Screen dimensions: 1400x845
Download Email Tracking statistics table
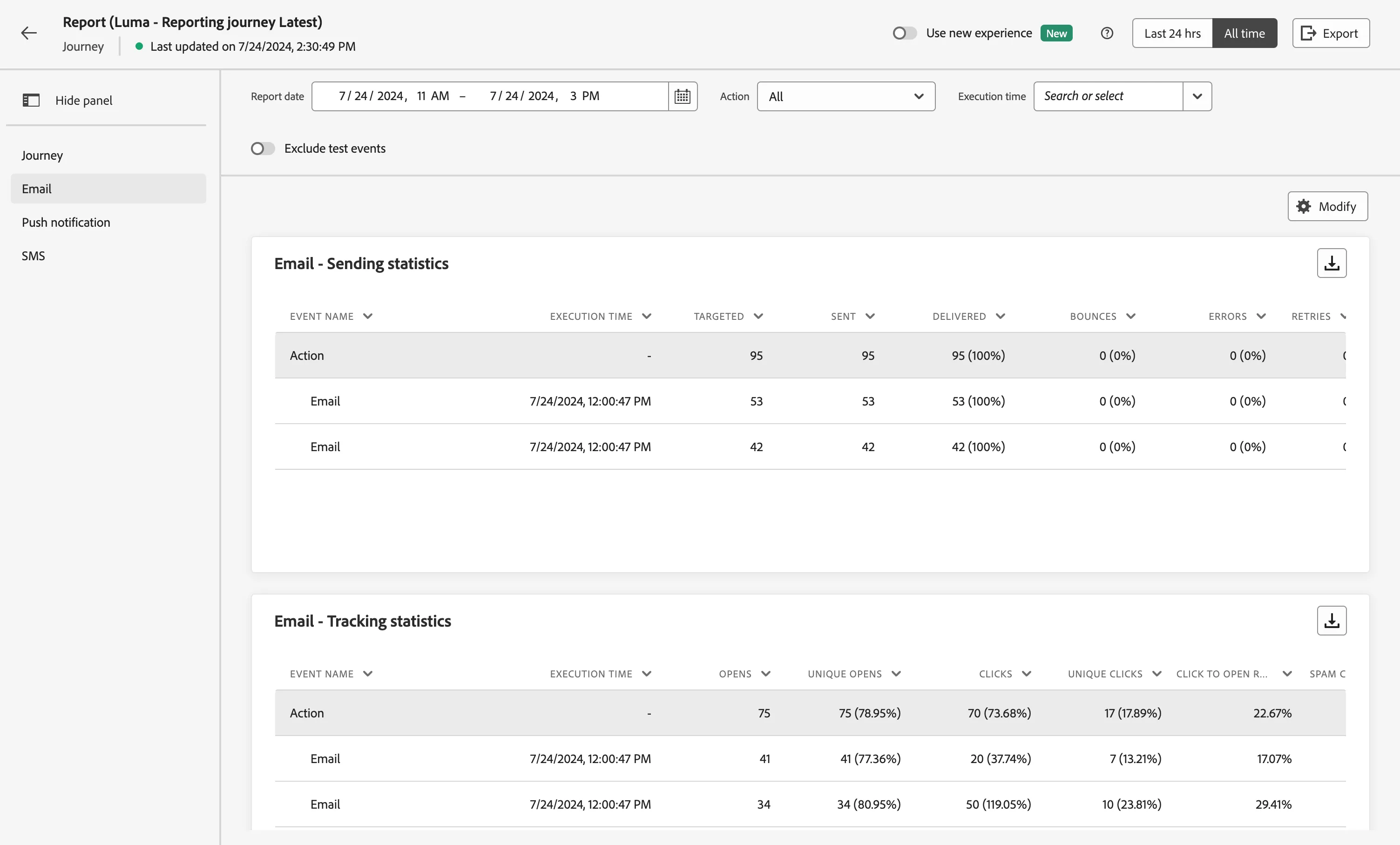pyautogui.click(x=1331, y=621)
